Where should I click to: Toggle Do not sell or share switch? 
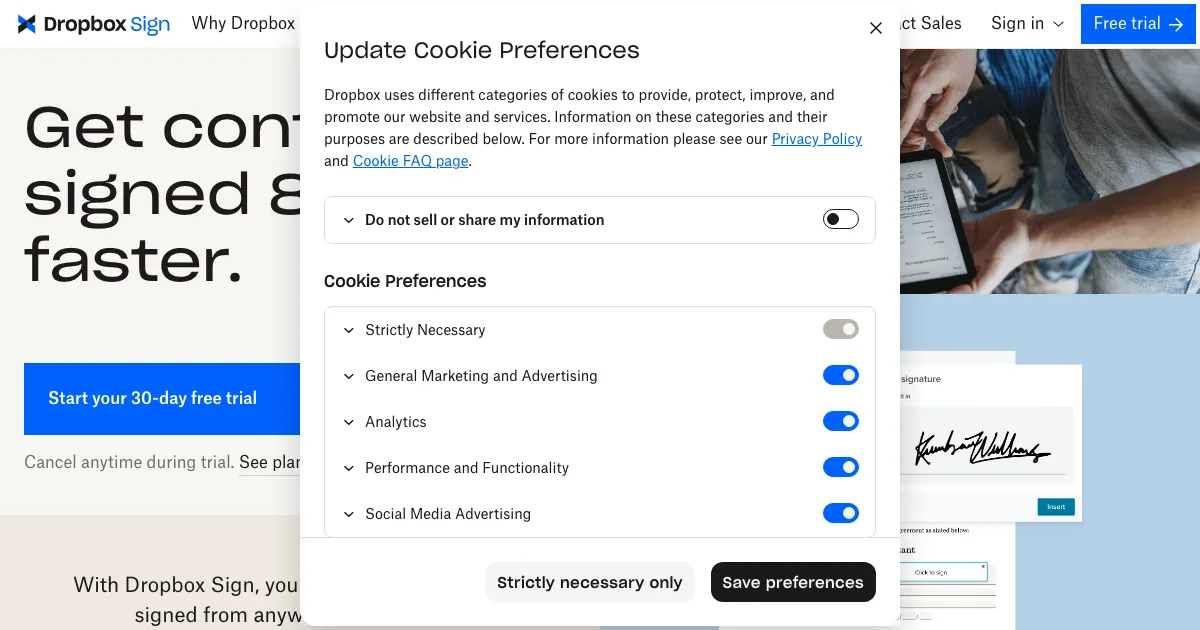point(840,219)
